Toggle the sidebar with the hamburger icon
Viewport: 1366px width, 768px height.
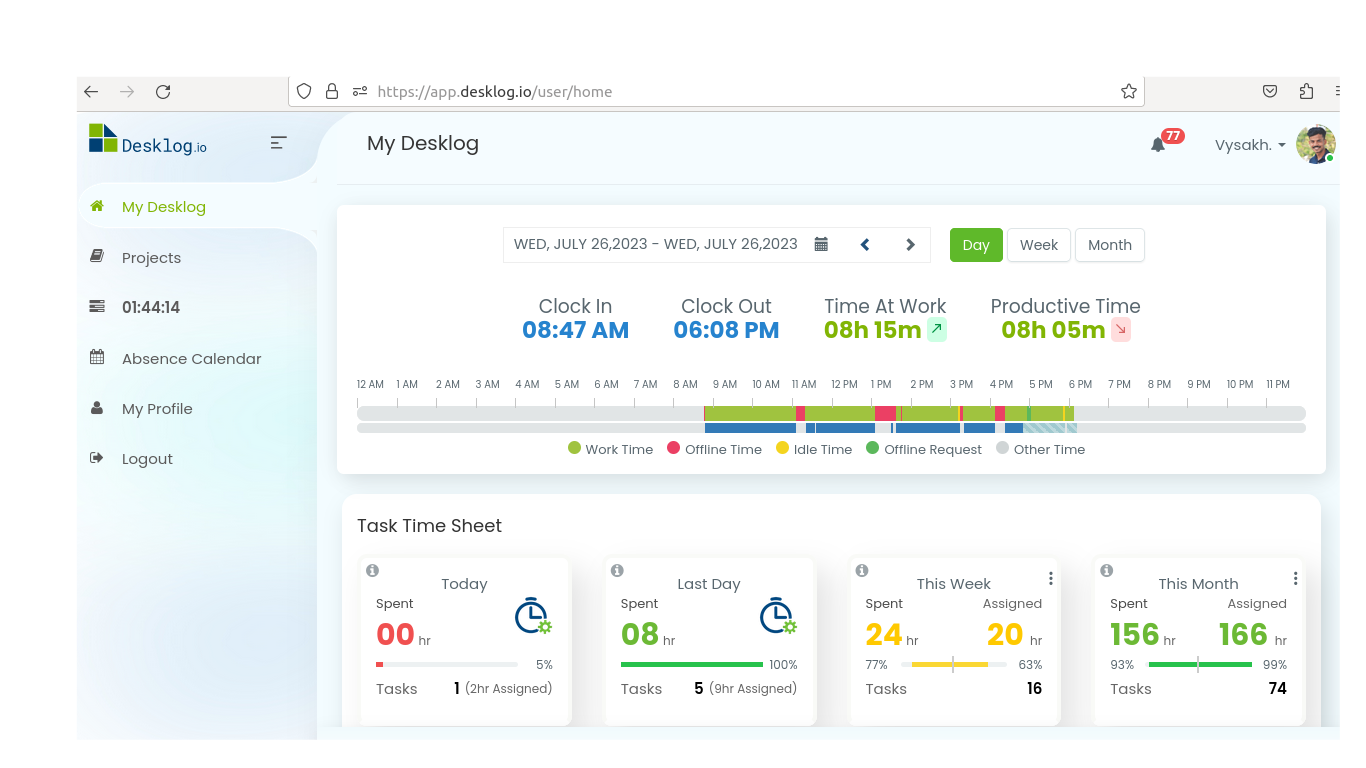click(x=277, y=142)
